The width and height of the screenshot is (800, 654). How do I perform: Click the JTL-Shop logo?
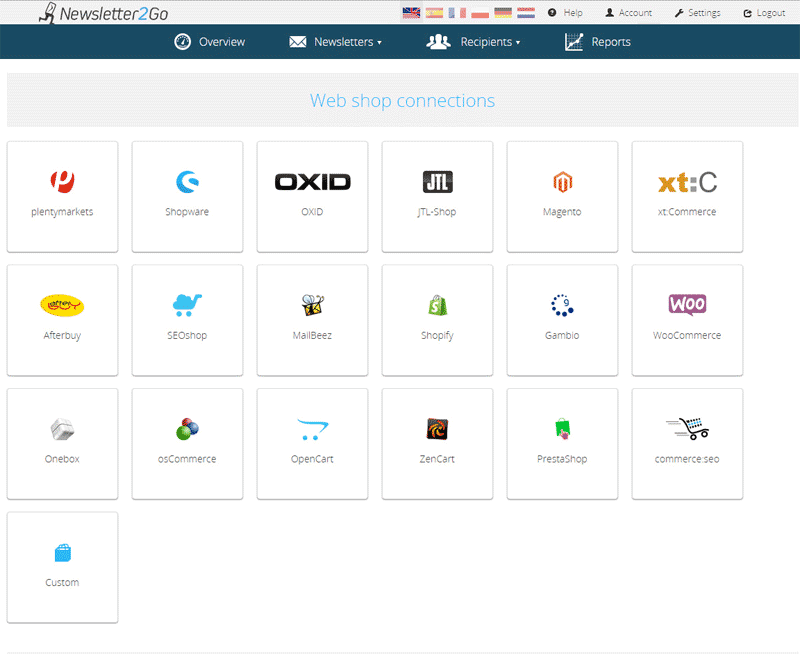437,182
